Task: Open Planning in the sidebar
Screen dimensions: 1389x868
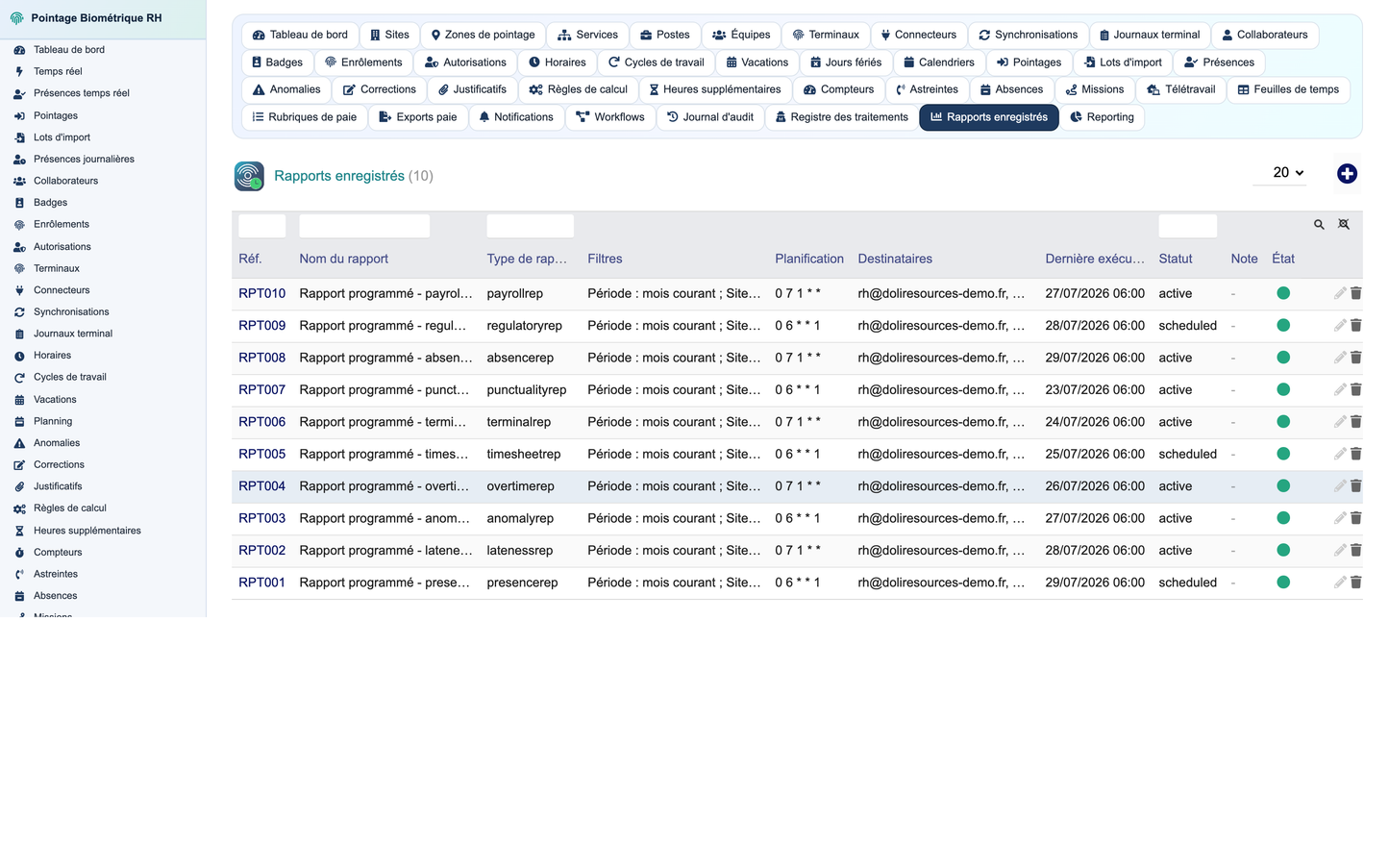Action: pos(53,421)
